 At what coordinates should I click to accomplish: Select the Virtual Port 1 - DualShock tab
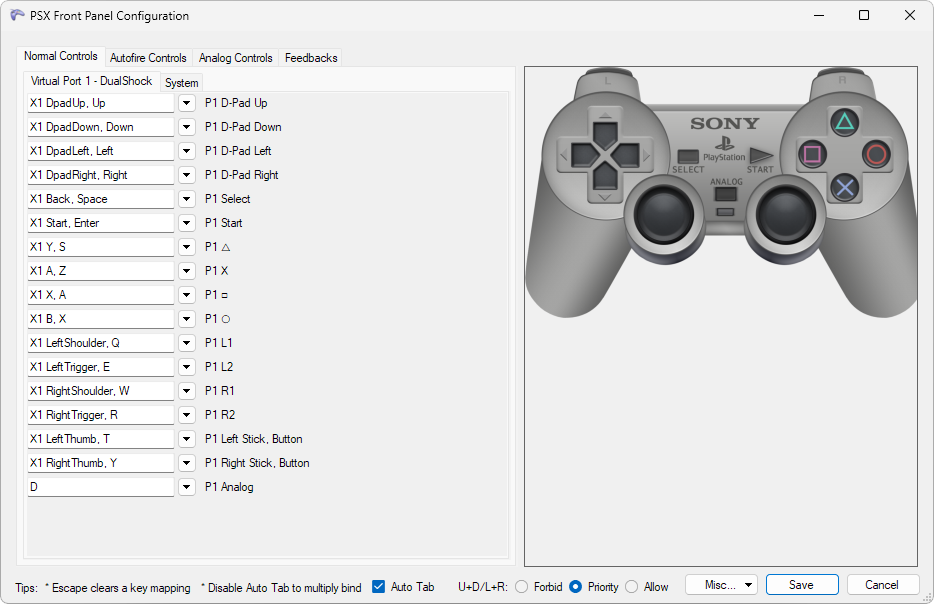(92, 81)
